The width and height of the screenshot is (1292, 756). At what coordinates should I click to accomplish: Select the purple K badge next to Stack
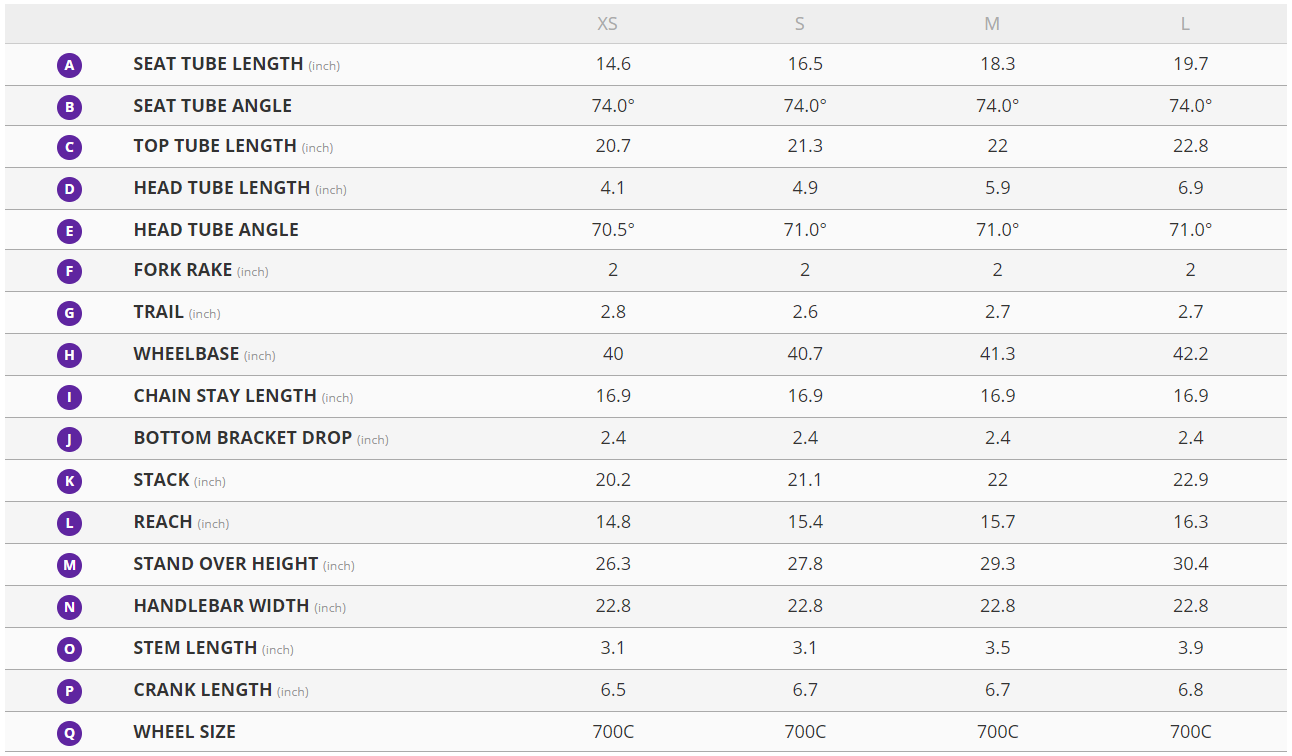(x=69, y=481)
